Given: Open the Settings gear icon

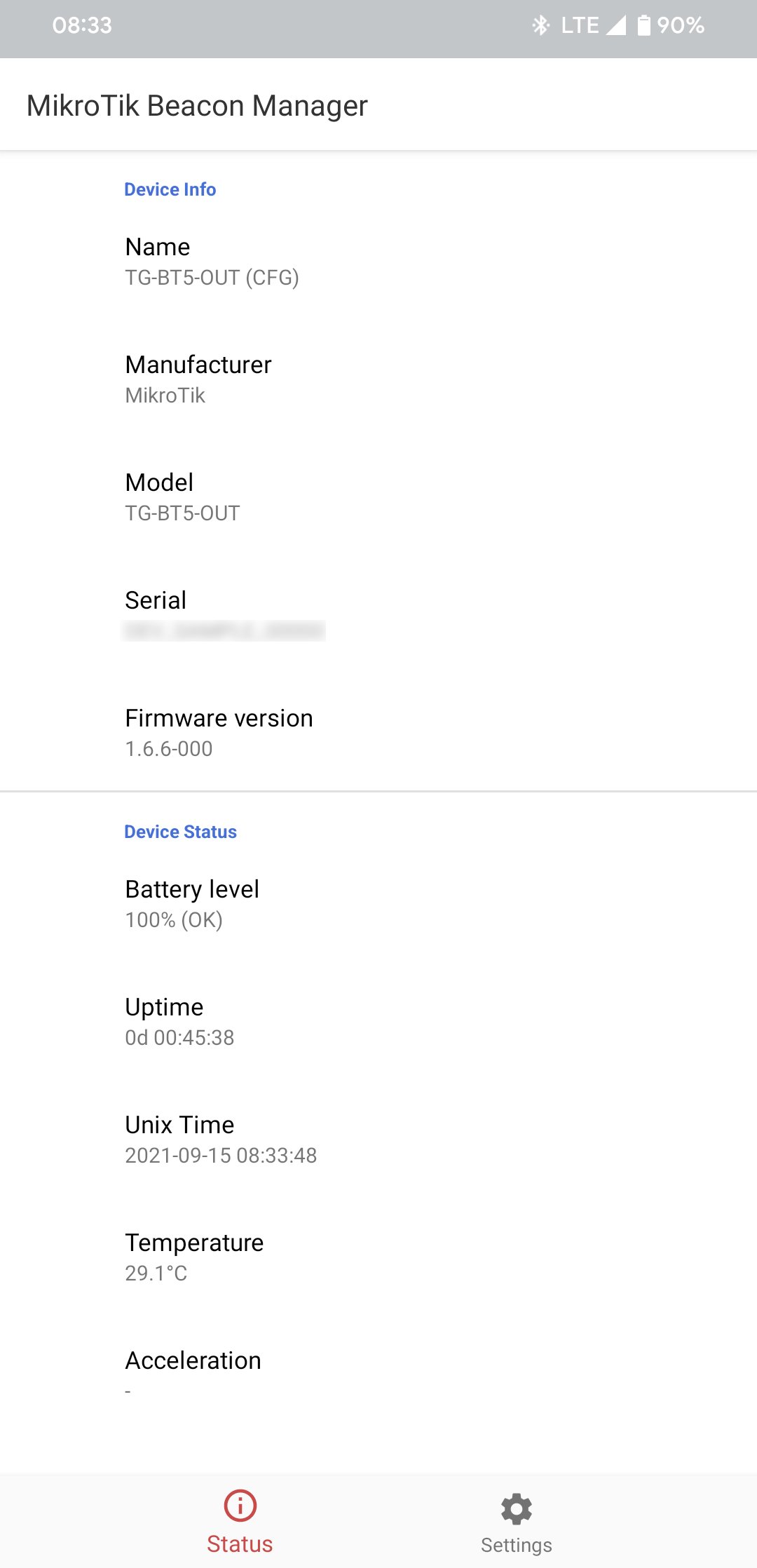Looking at the screenshot, I should 517,1508.
